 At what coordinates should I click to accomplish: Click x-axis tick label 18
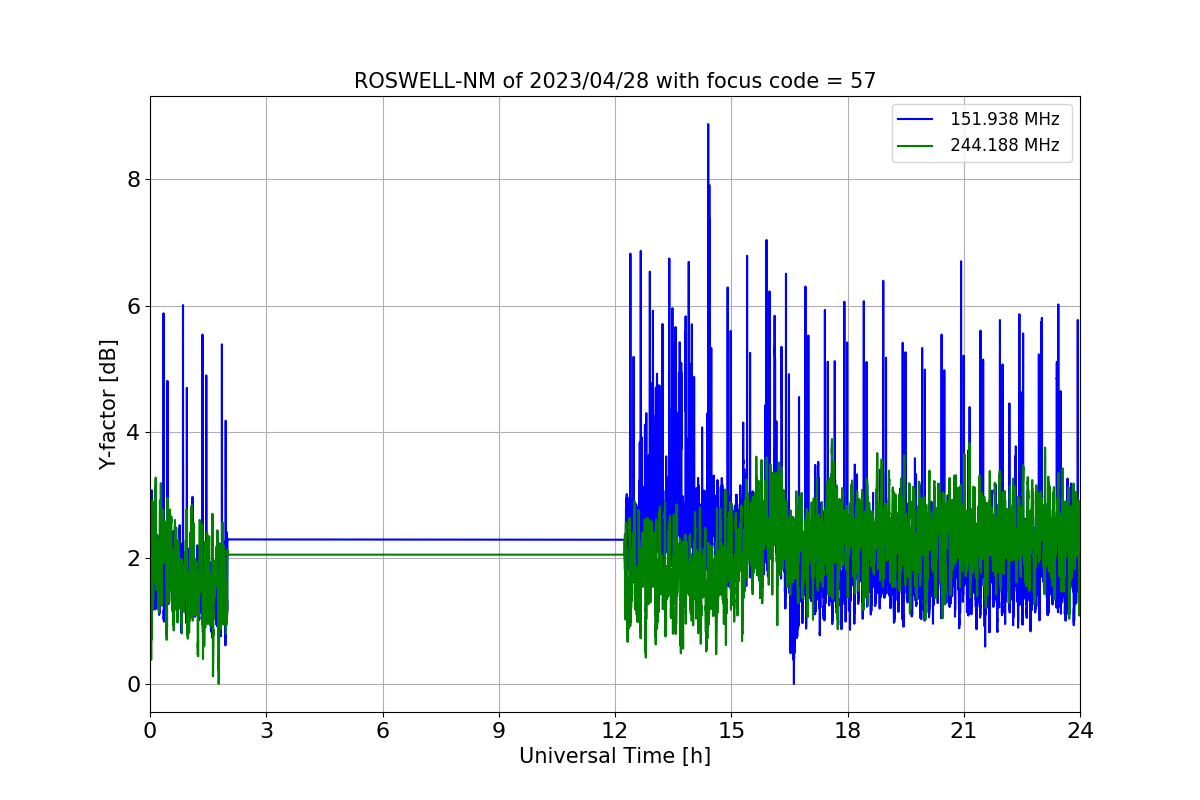[848, 730]
